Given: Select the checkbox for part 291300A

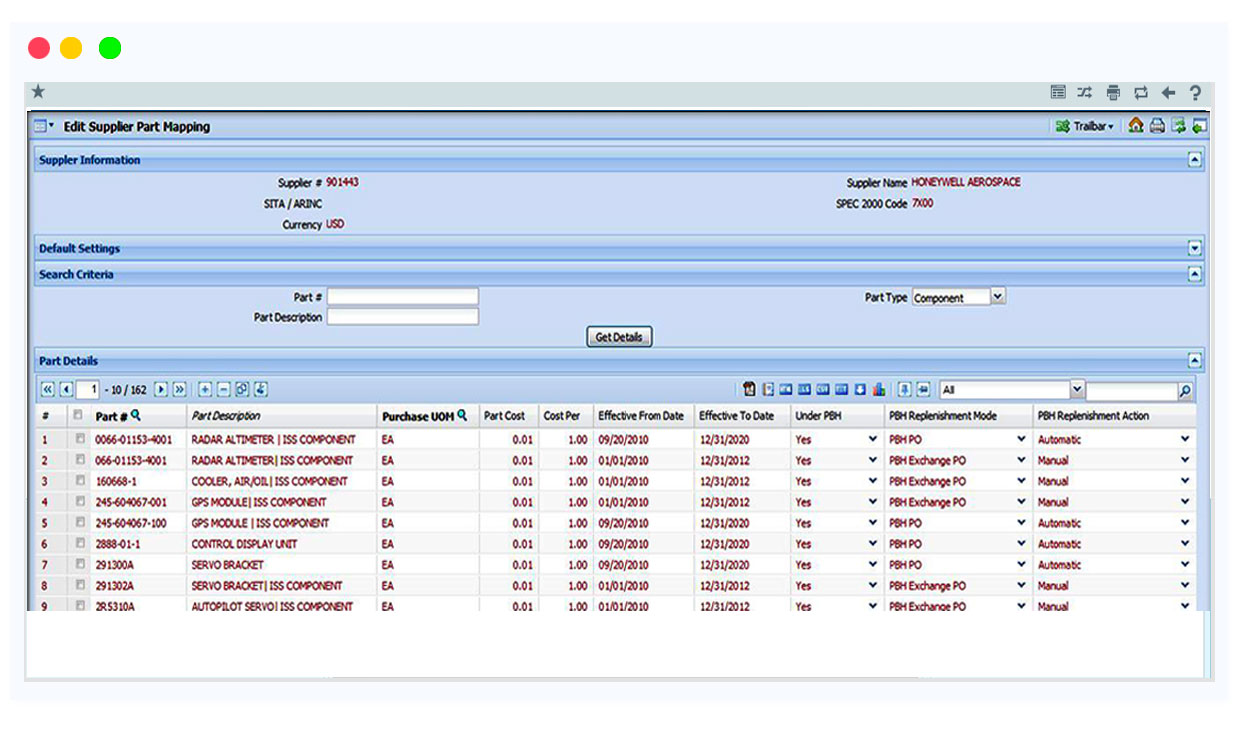Looking at the screenshot, I should [x=80, y=565].
